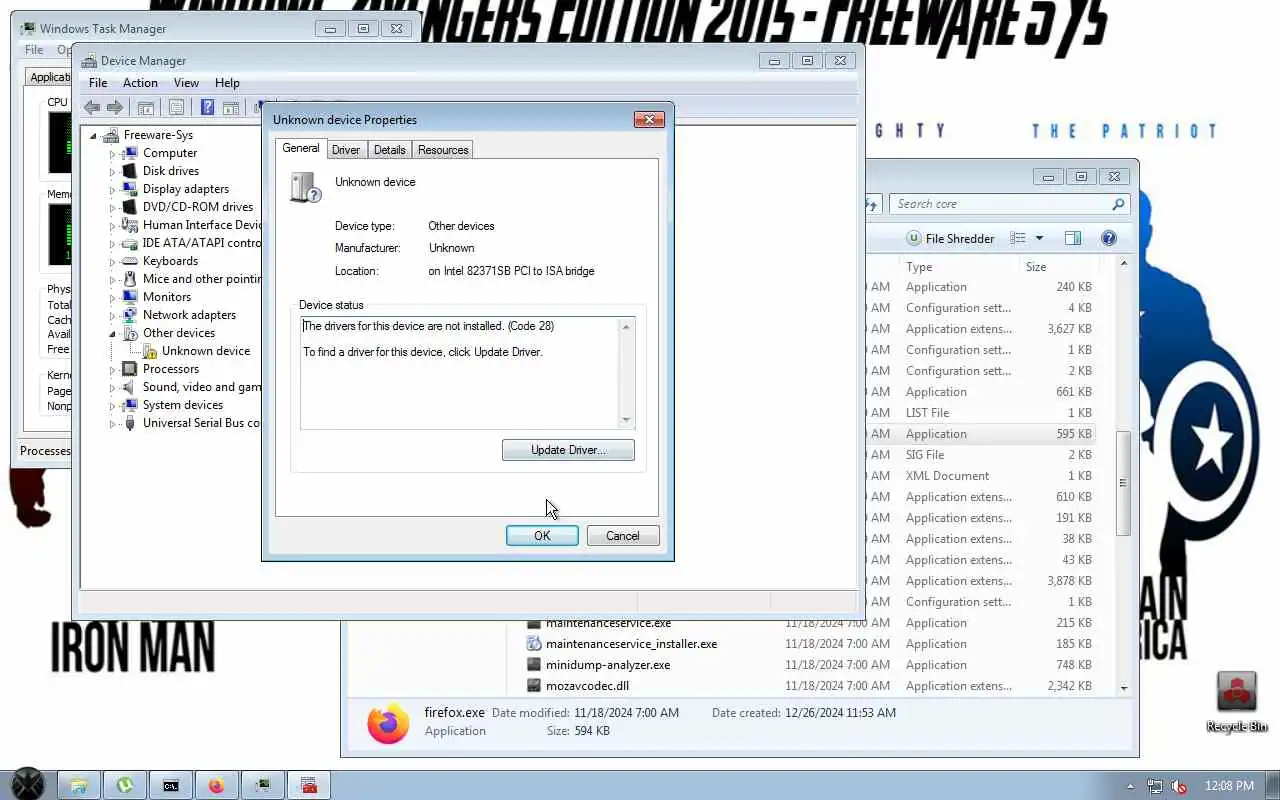Click the Recycle Bin desktop icon
1280x800 pixels.
[x=1237, y=702]
